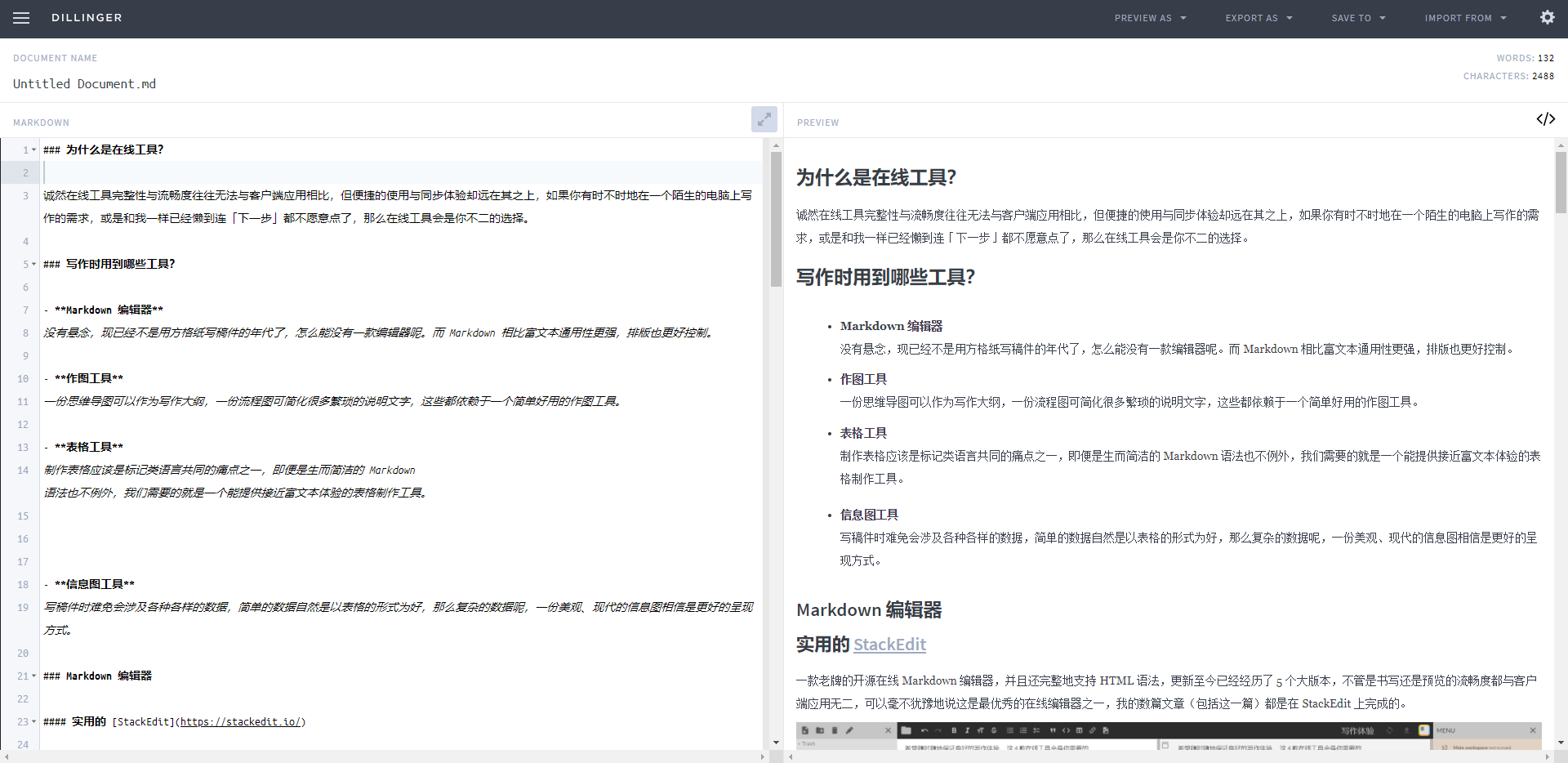Expand the Save To dropdown
The image size is (1568, 763).
(x=1358, y=18)
